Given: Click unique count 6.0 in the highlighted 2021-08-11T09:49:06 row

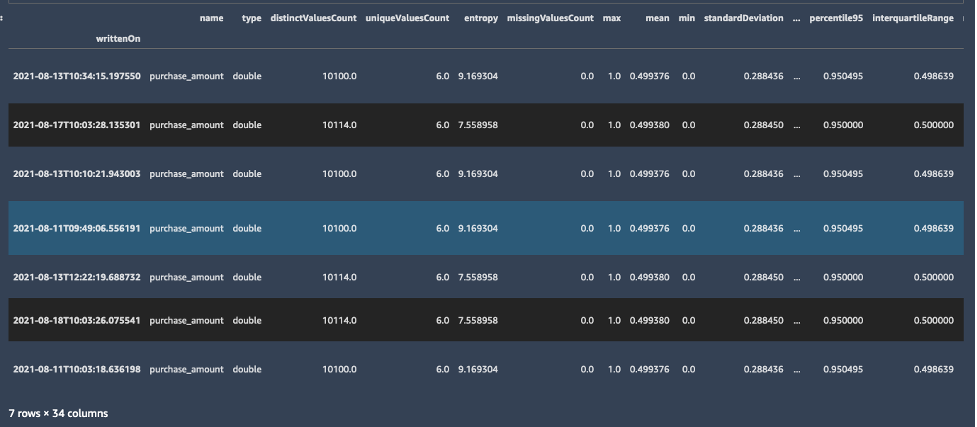Looking at the screenshot, I should click(442, 228).
